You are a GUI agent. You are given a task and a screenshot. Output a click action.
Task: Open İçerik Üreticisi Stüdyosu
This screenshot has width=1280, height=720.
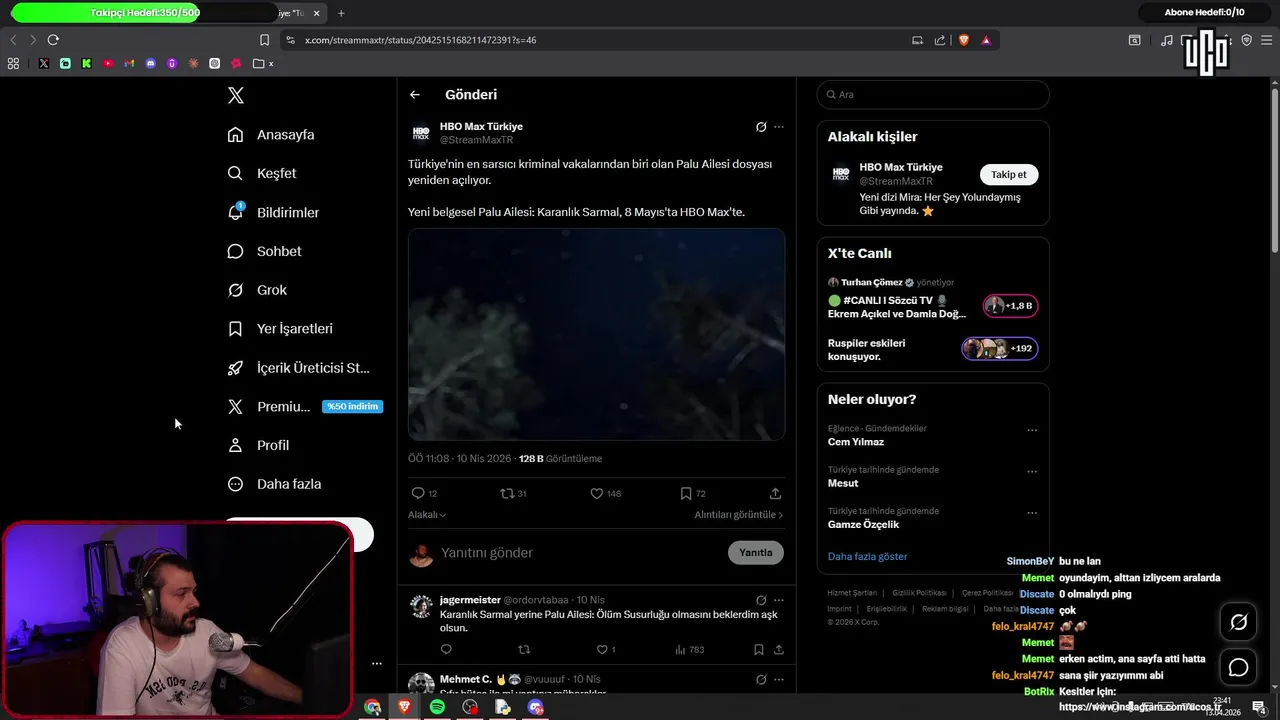coord(299,368)
